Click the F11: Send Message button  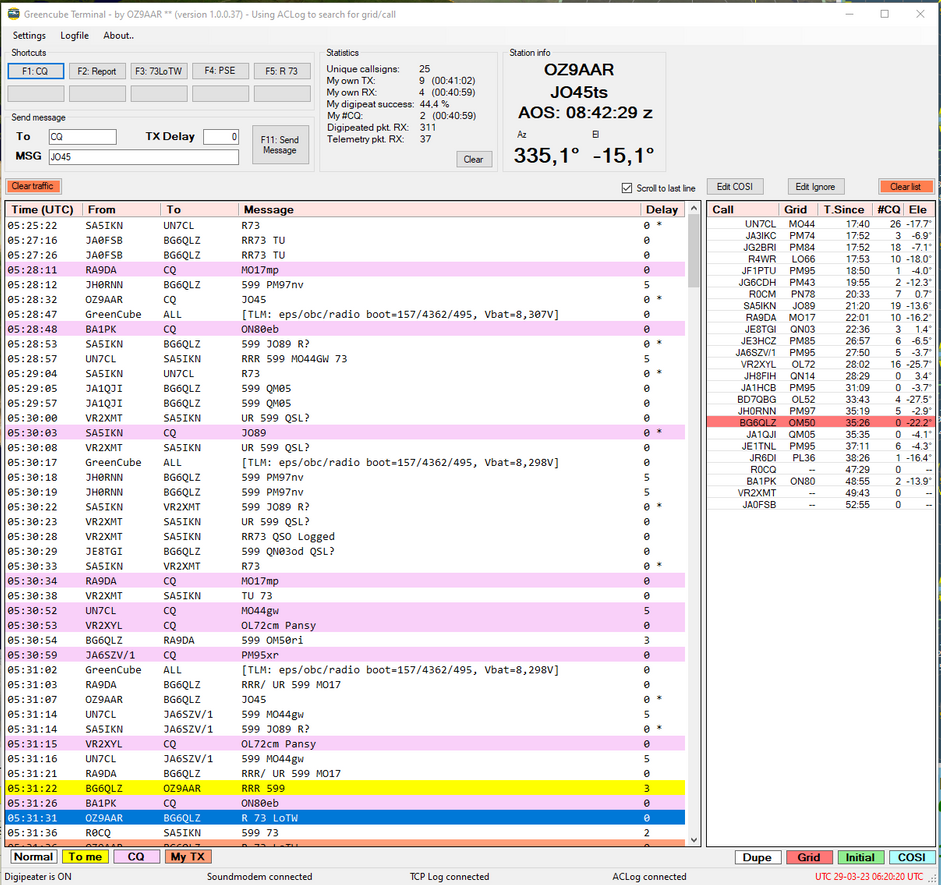pyautogui.click(x=280, y=145)
